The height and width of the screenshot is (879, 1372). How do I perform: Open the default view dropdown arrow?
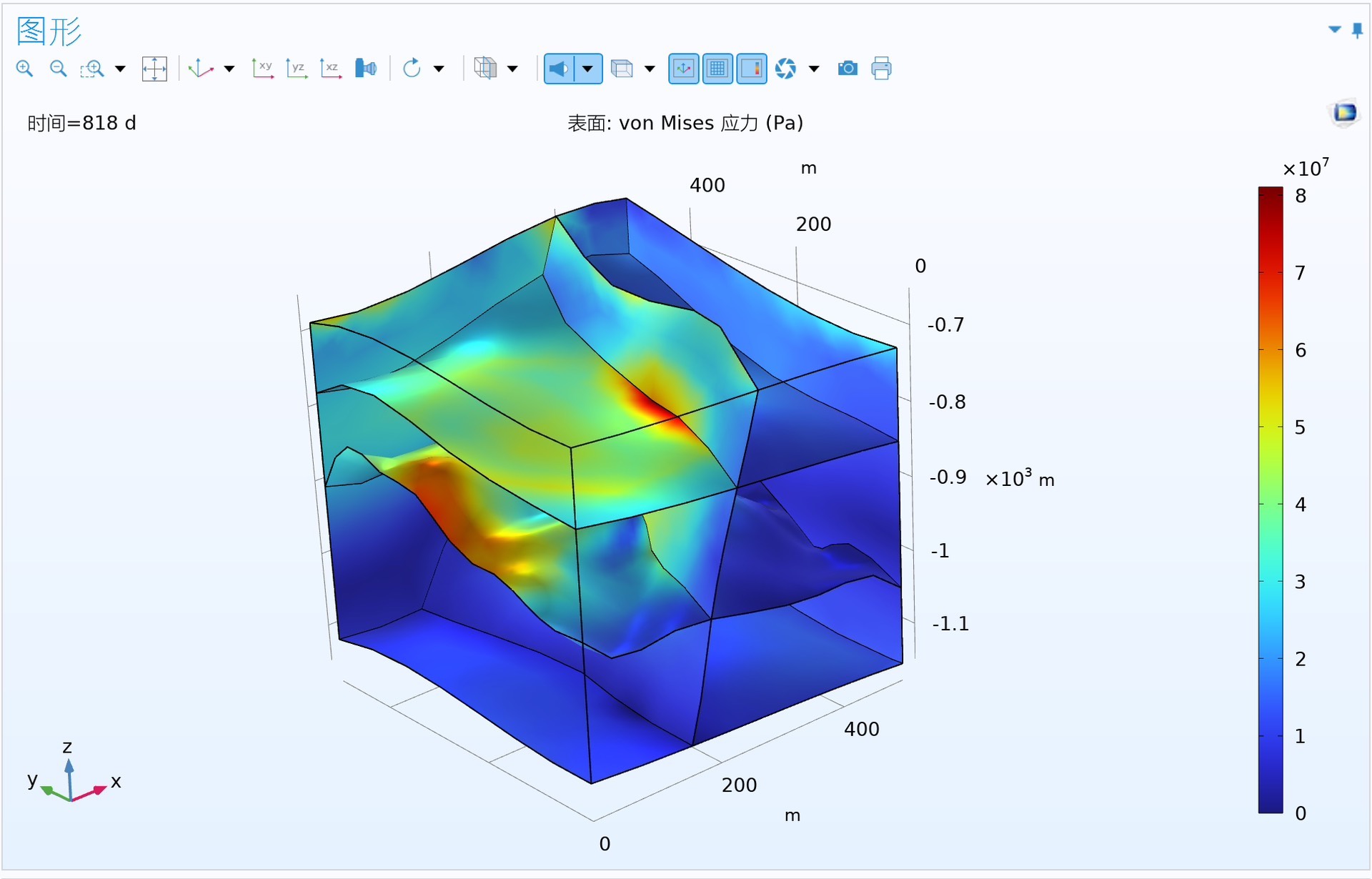click(229, 69)
